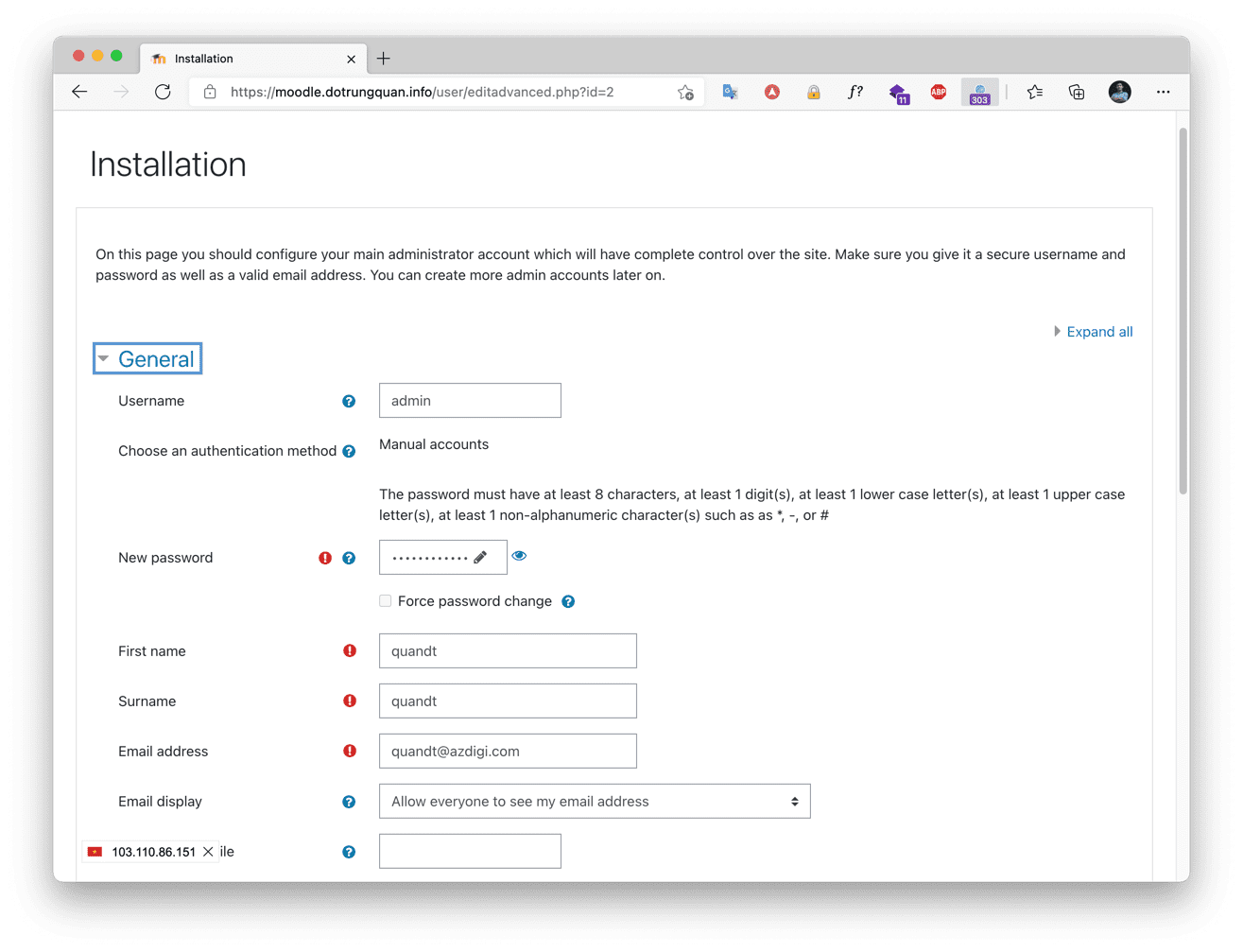Click required icon beside First name

coord(350,650)
